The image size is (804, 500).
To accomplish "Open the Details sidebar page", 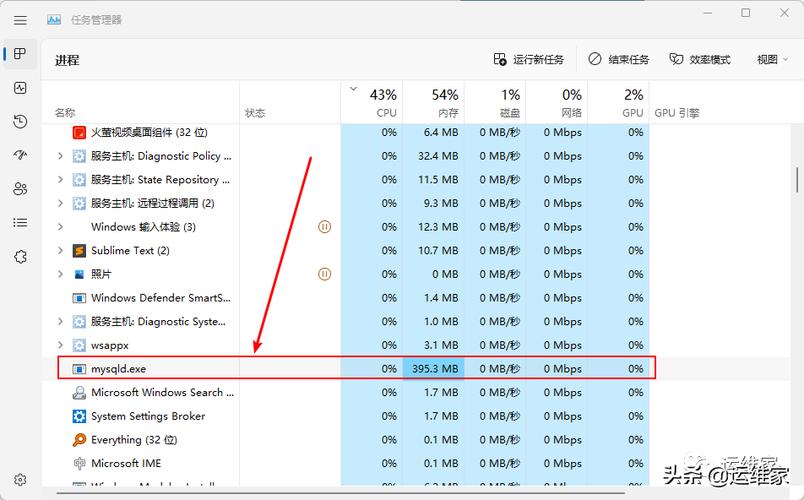I will 20,223.
